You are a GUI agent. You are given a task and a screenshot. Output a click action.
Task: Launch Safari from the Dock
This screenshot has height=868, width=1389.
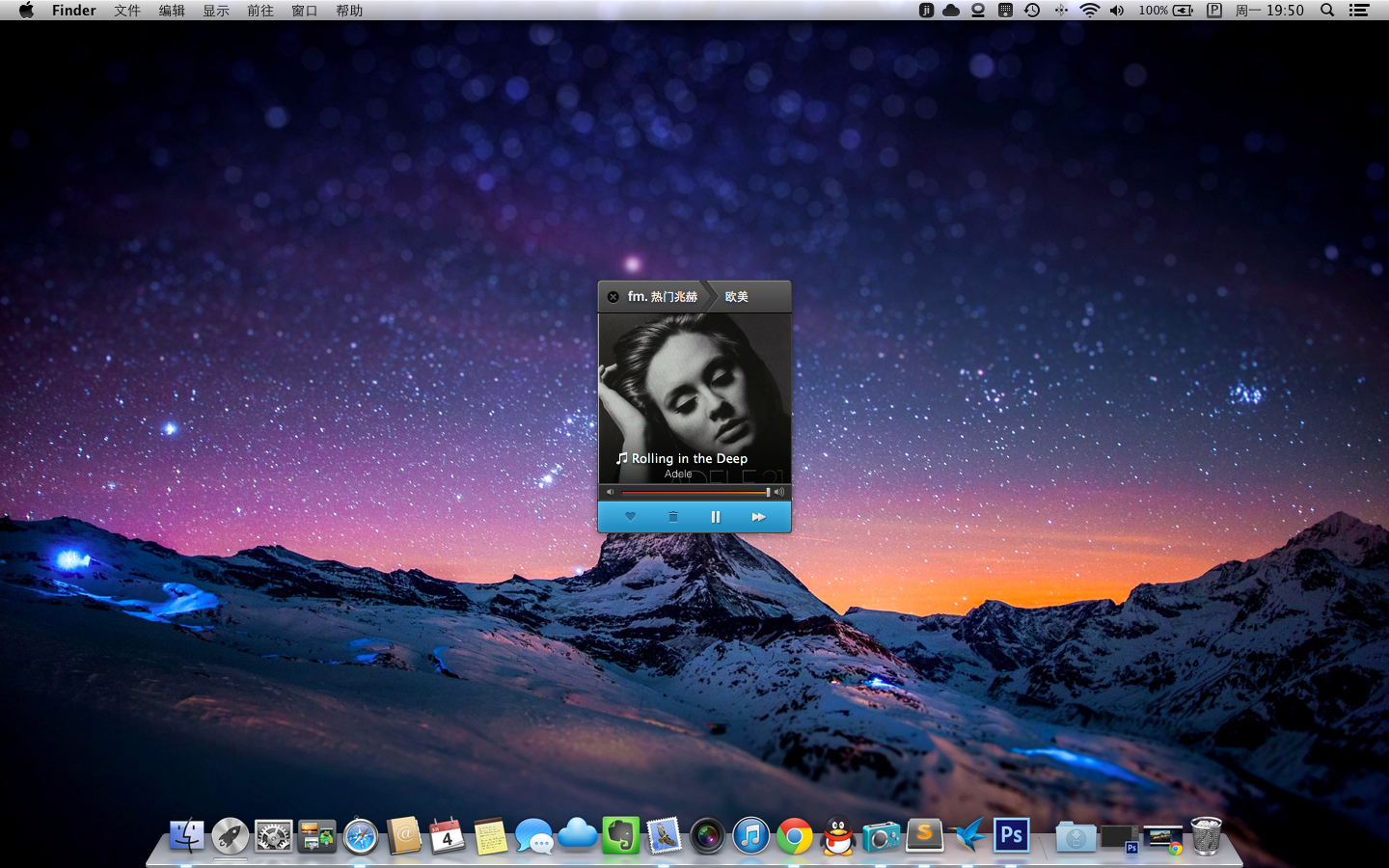click(361, 836)
